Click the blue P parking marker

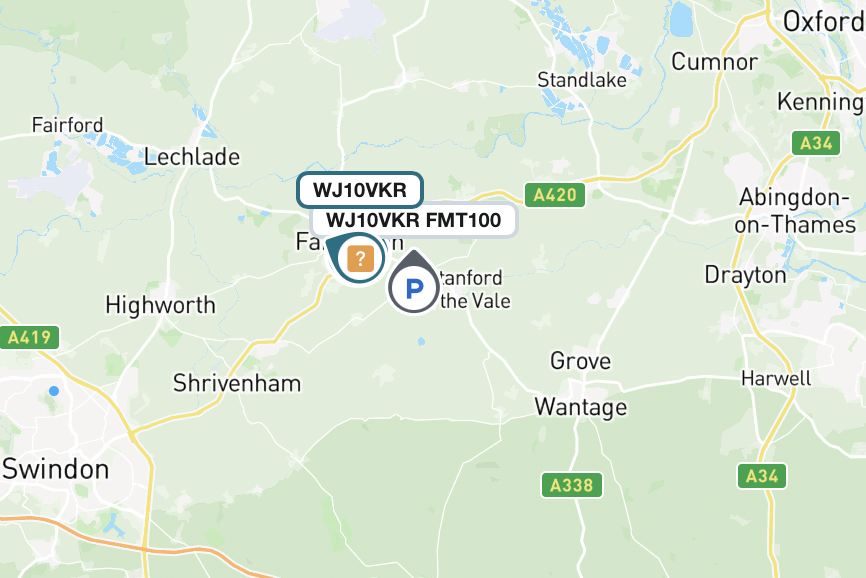[x=414, y=287]
